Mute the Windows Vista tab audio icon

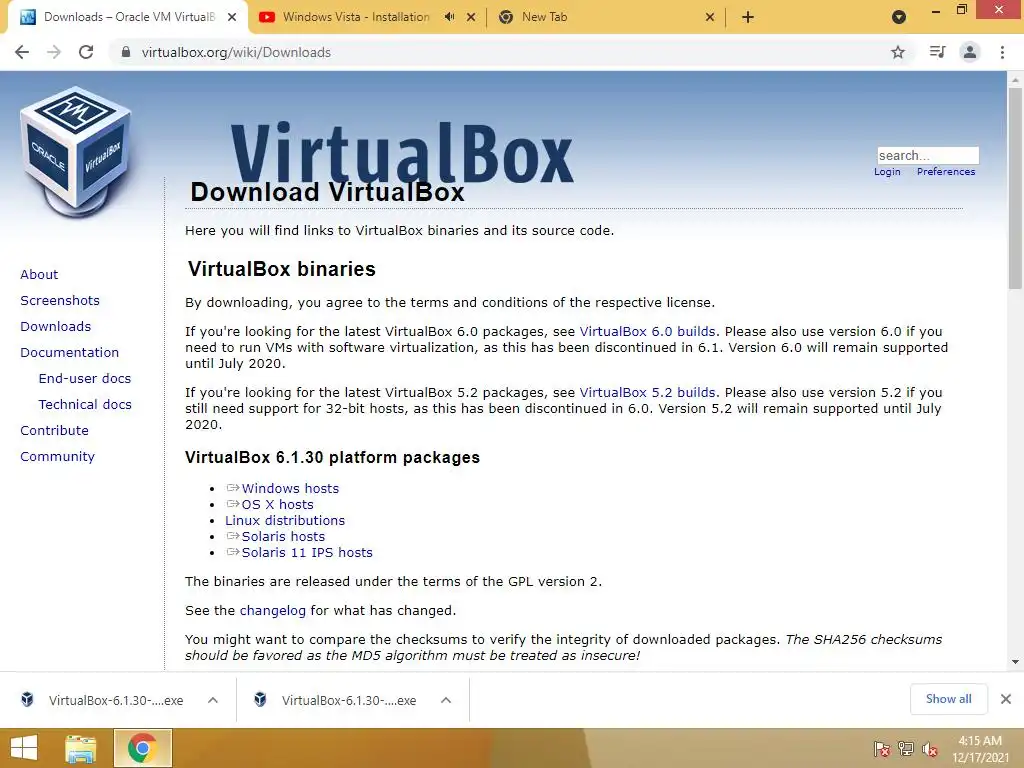click(449, 17)
